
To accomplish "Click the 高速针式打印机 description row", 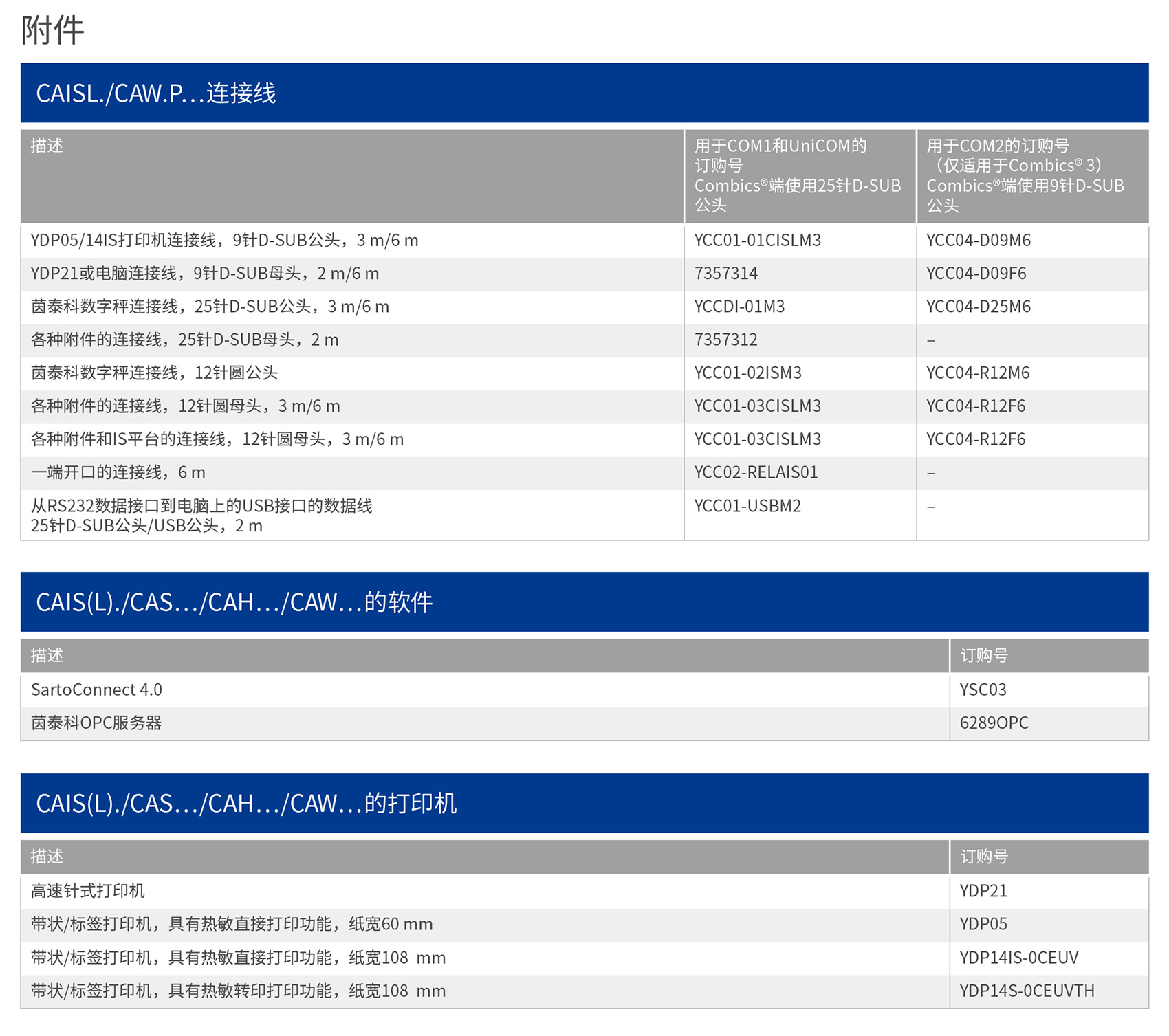I will coord(88,891).
